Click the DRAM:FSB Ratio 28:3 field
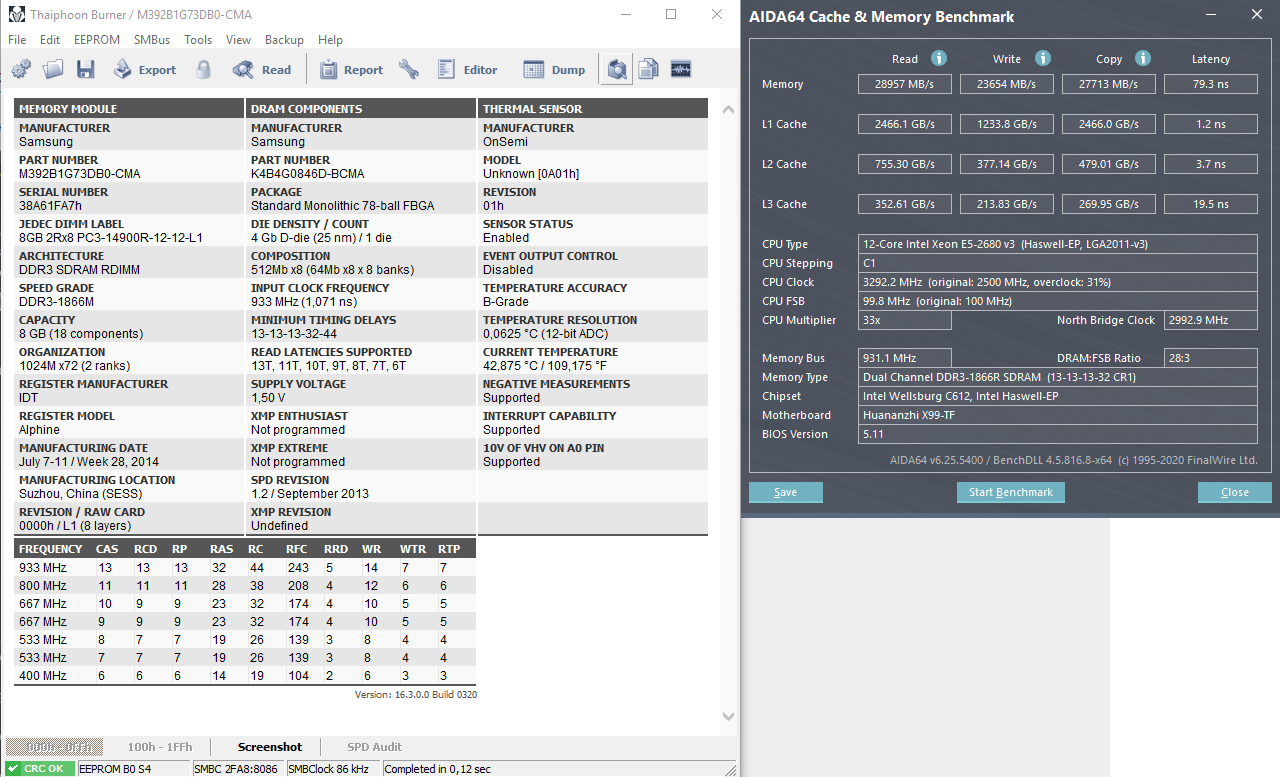This screenshot has width=1283, height=777. point(1211,358)
